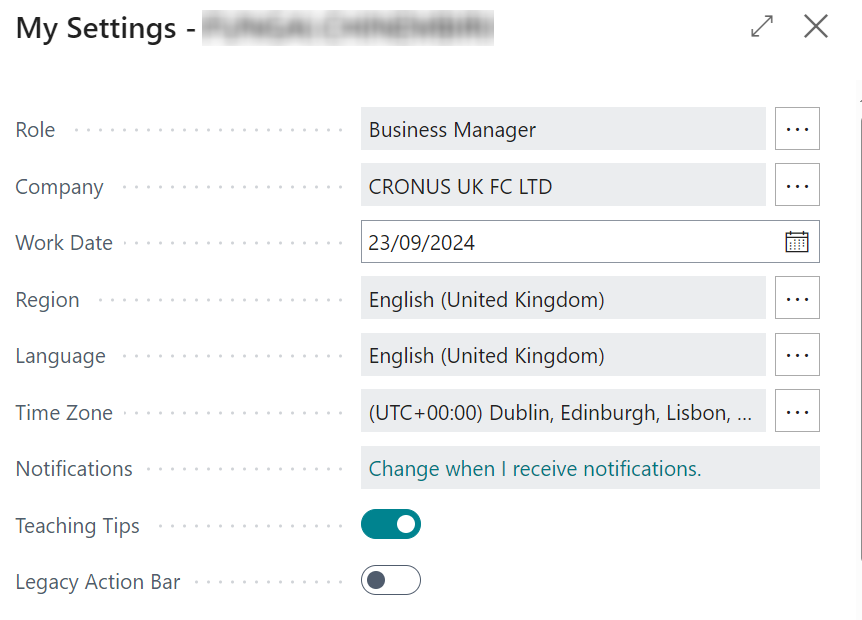The image size is (862, 620).
Task: Open the Work Date calendar picker
Action: click(797, 242)
